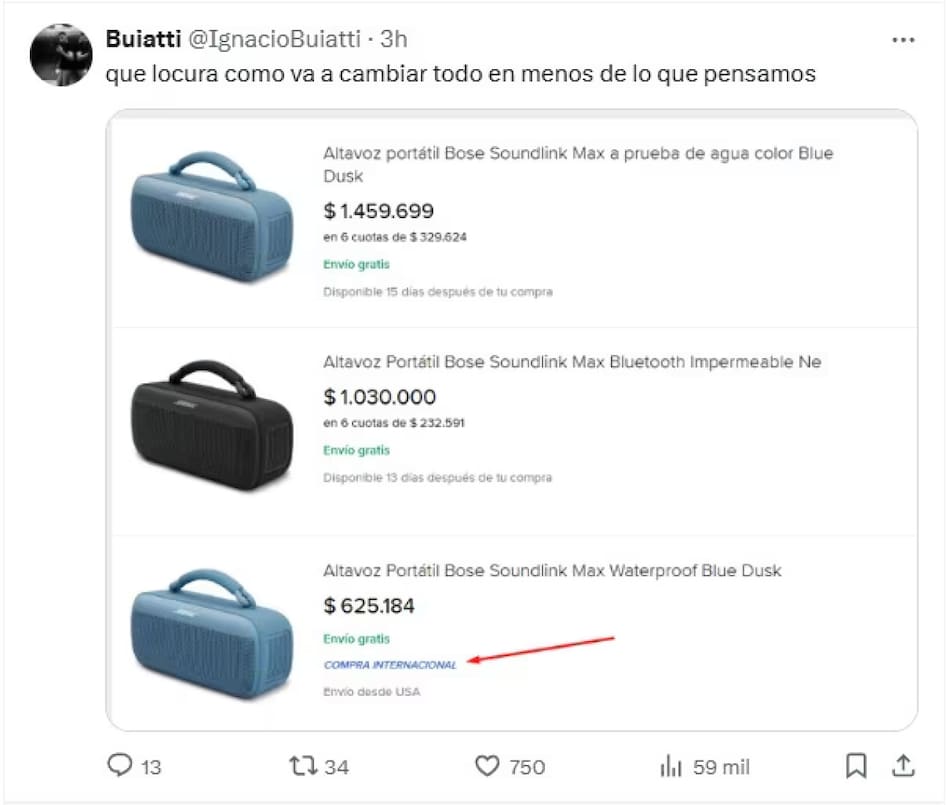Screen dimensions: 950x805
Task: Open Buiatti's profile avatar
Action: 62,54
